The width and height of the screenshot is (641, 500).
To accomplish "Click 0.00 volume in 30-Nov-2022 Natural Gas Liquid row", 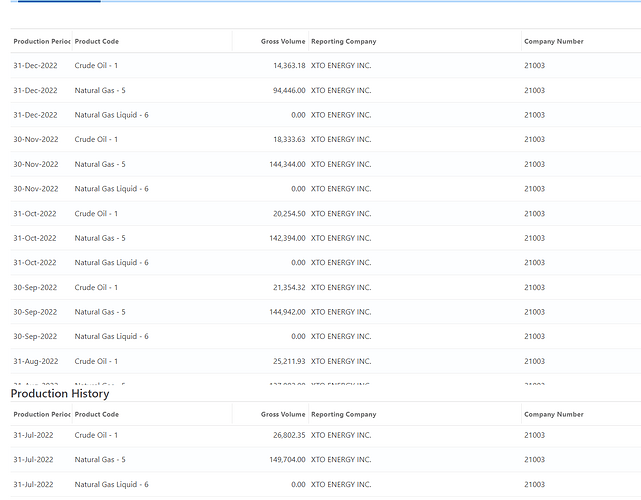I will tap(298, 189).
